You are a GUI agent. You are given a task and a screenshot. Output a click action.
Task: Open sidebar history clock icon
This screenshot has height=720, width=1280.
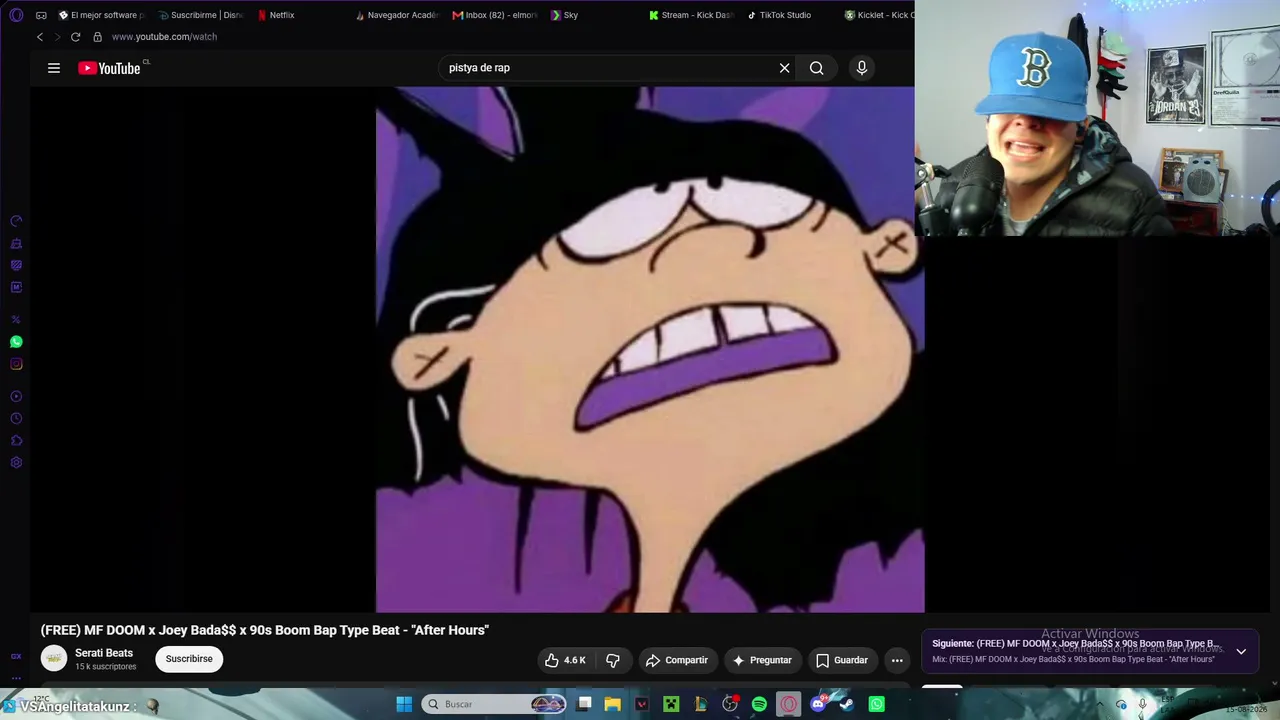click(x=16, y=419)
